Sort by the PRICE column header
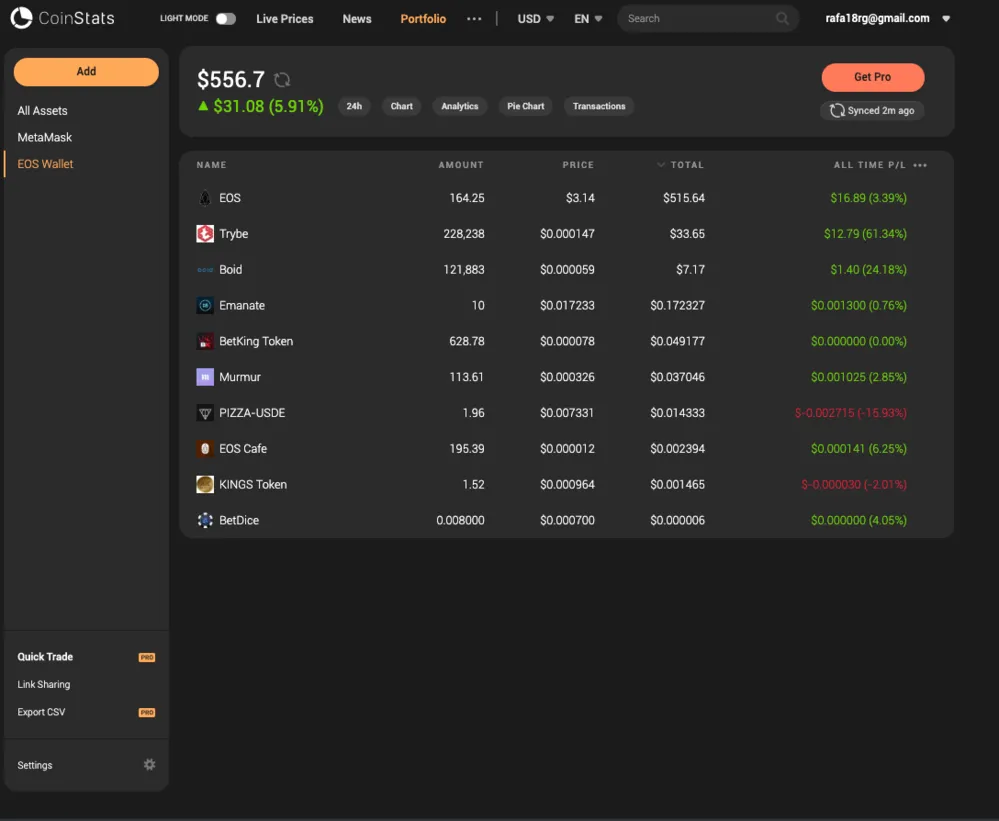Screen dimensions: 999x821 pyautogui.click(x=578, y=165)
